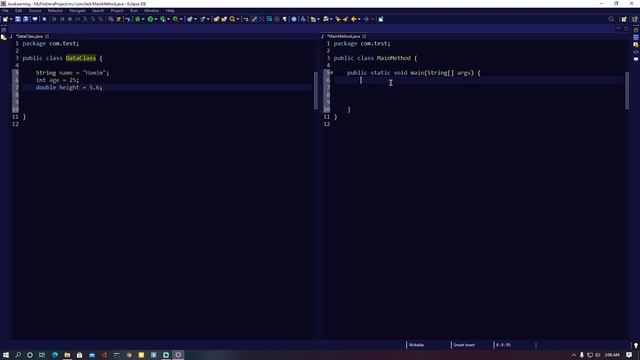The height and width of the screenshot is (360, 640).
Task: Click the New file toolbar icon
Action: pos(5,19)
